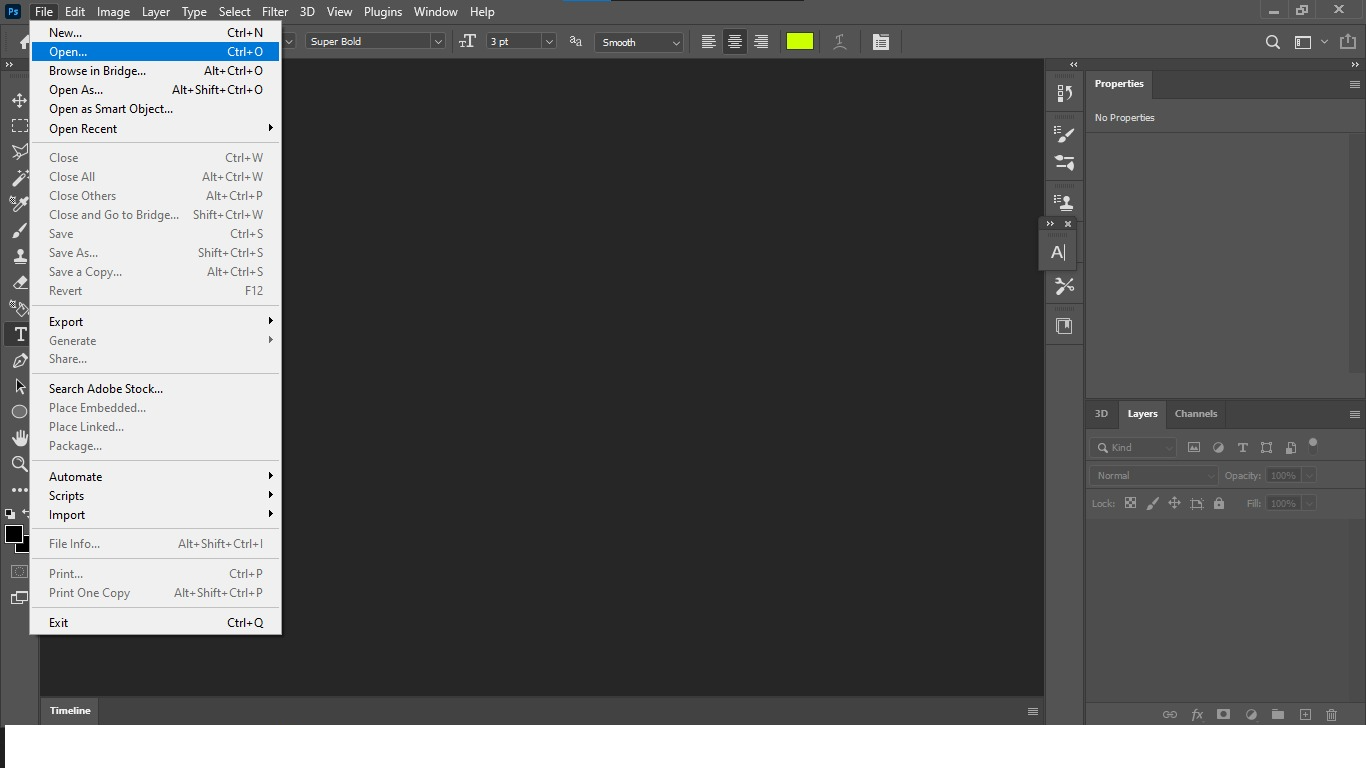The height and width of the screenshot is (768, 1366).
Task: Select the Zoom tool
Action: coord(18,464)
